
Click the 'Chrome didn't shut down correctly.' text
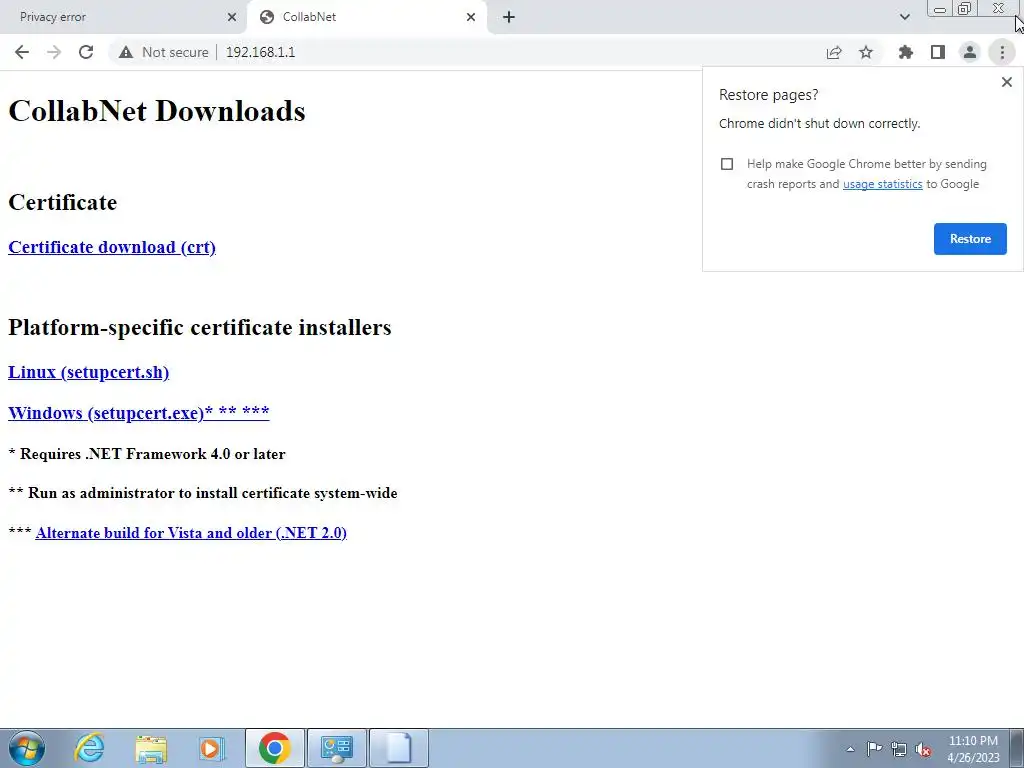[x=820, y=123]
